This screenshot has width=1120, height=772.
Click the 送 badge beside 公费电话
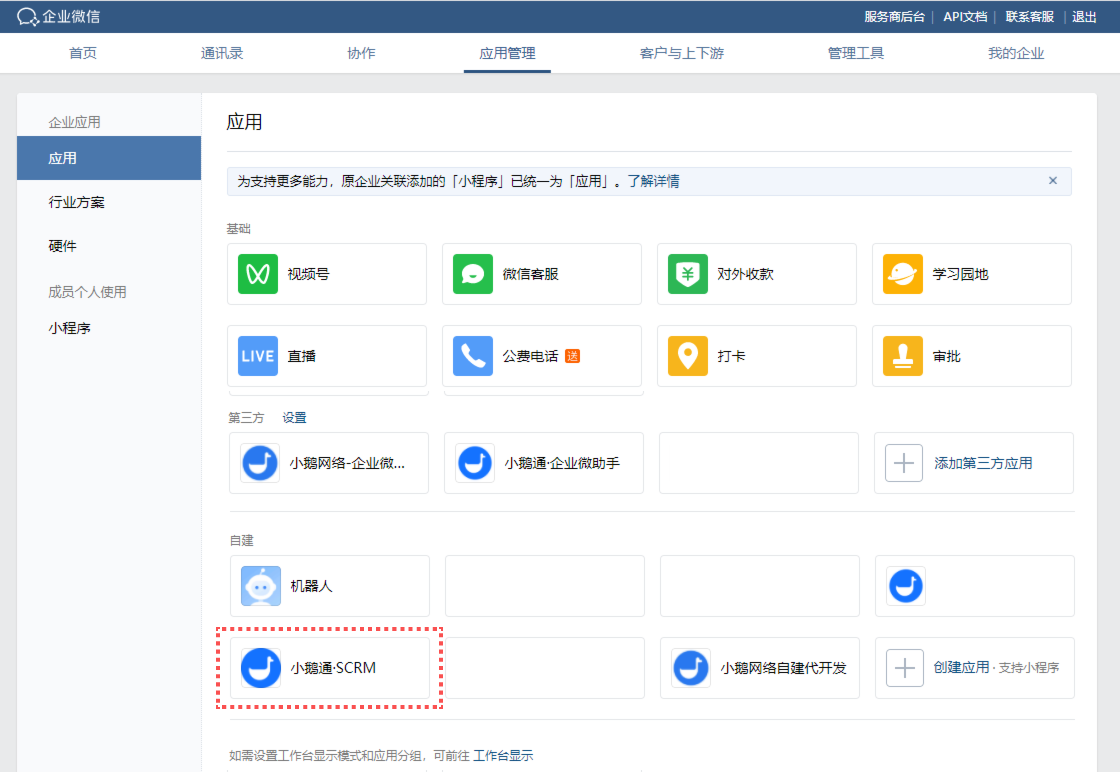[572, 356]
